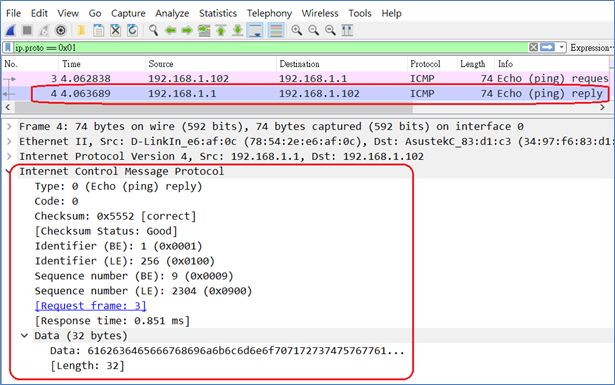Open the Edit menu
The image size is (615, 385).
[39, 13]
